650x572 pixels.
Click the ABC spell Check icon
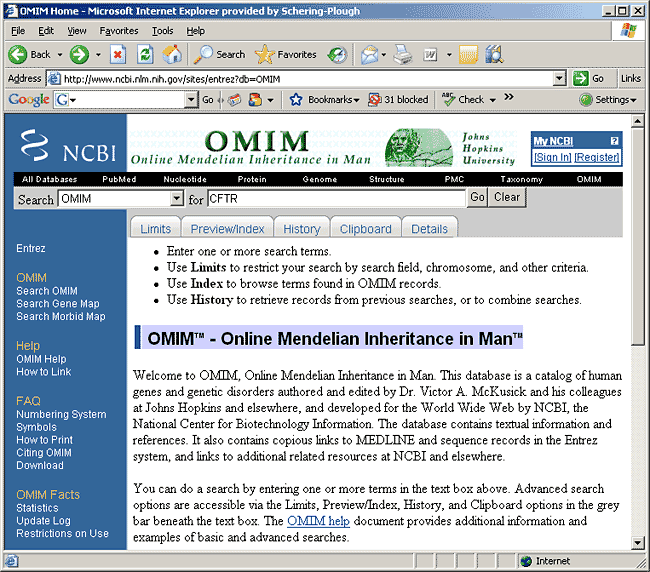449,99
